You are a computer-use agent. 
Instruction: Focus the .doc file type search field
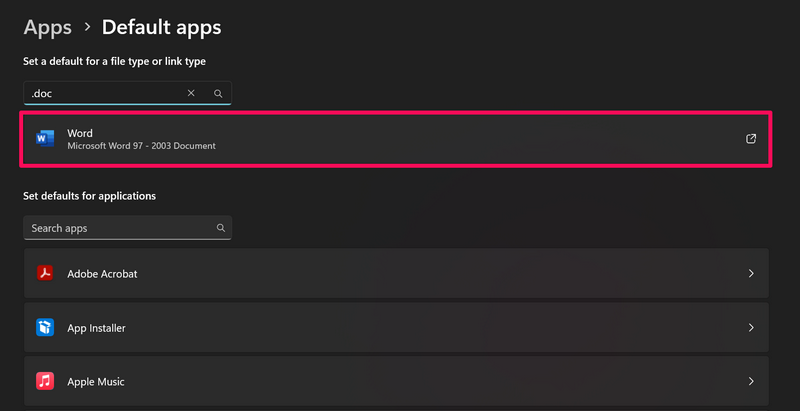click(100, 93)
